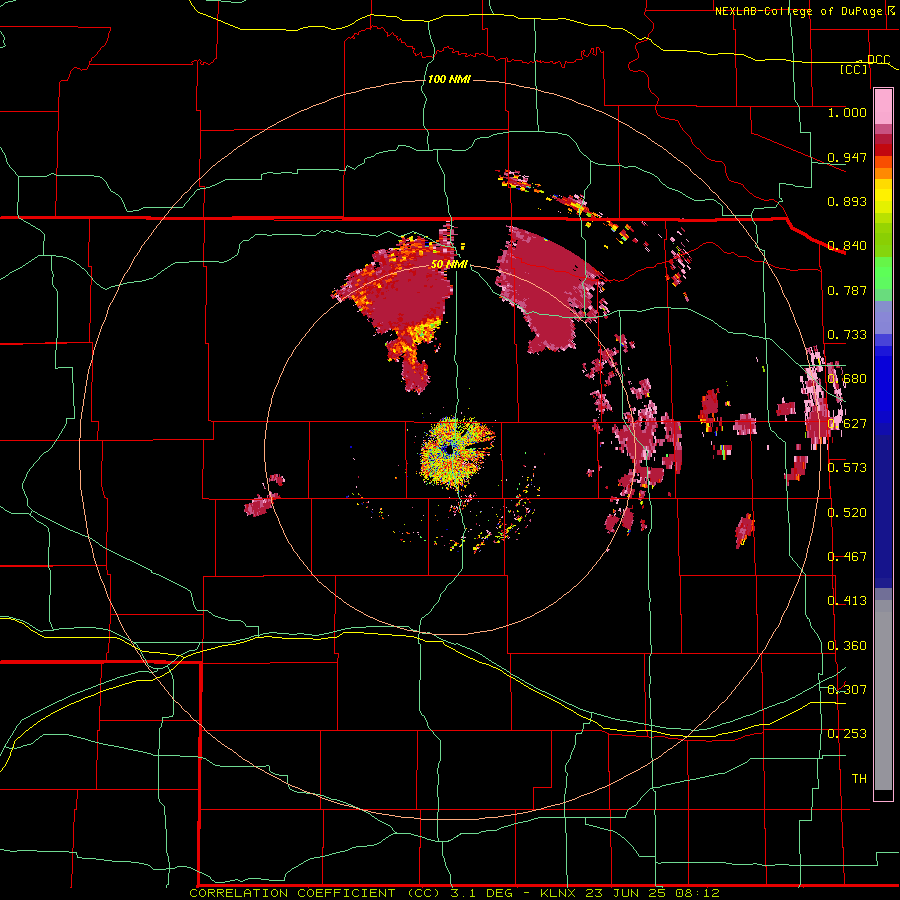Click the 0.787 color scale value

pyautogui.click(x=847, y=290)
